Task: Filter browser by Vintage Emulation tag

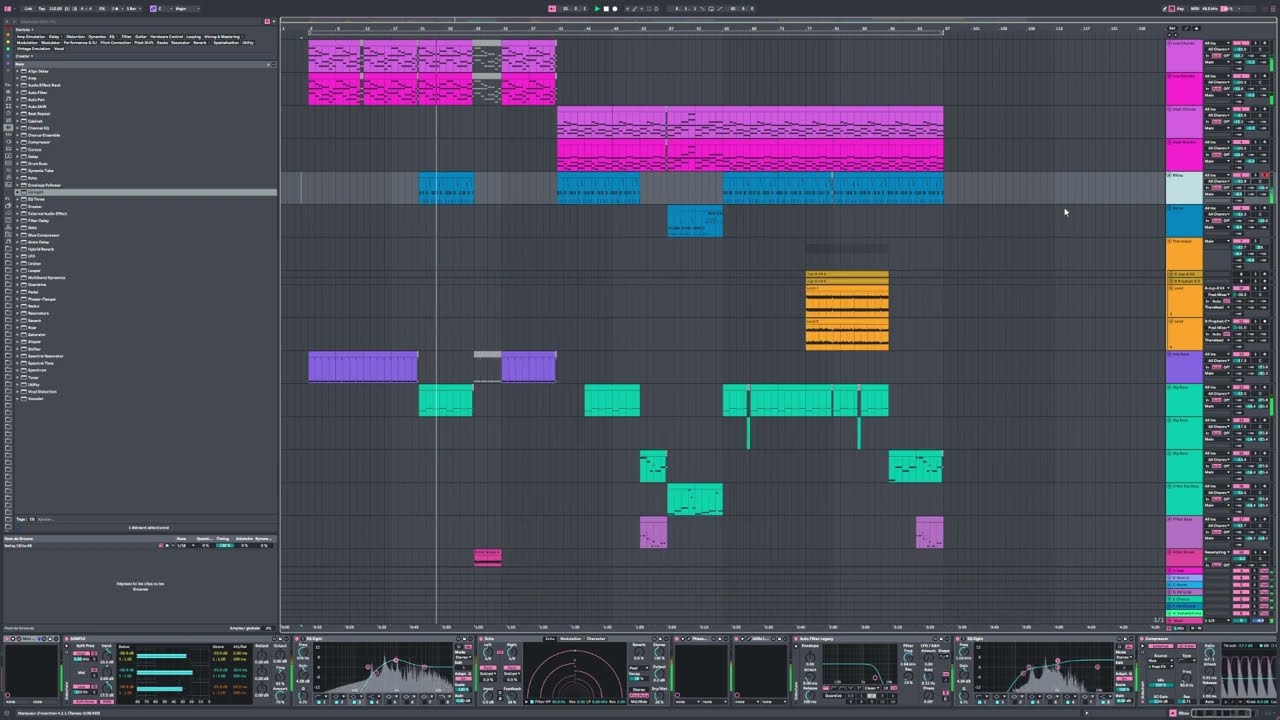Action: [x=33, y=48]
